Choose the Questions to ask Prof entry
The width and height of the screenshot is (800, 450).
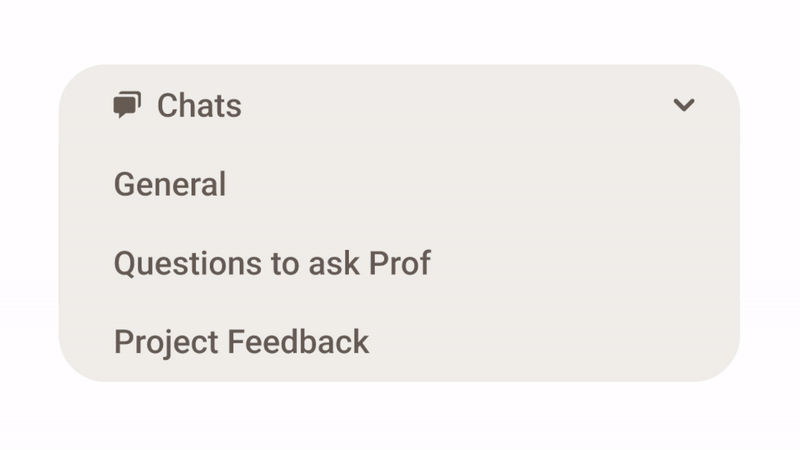coord(272,263)
